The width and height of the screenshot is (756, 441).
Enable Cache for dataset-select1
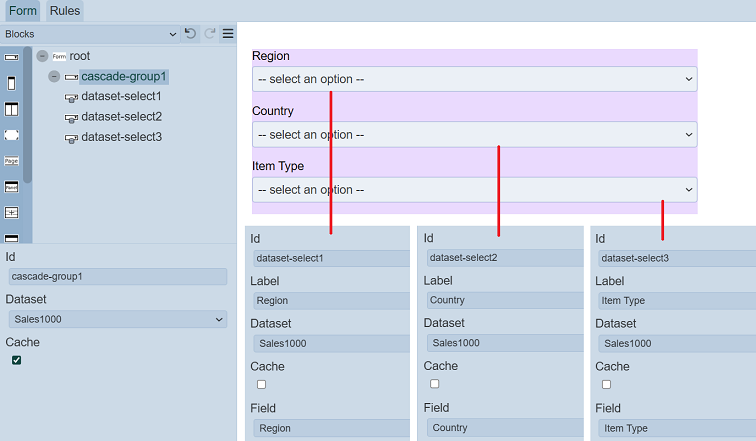tap(261, 384)
